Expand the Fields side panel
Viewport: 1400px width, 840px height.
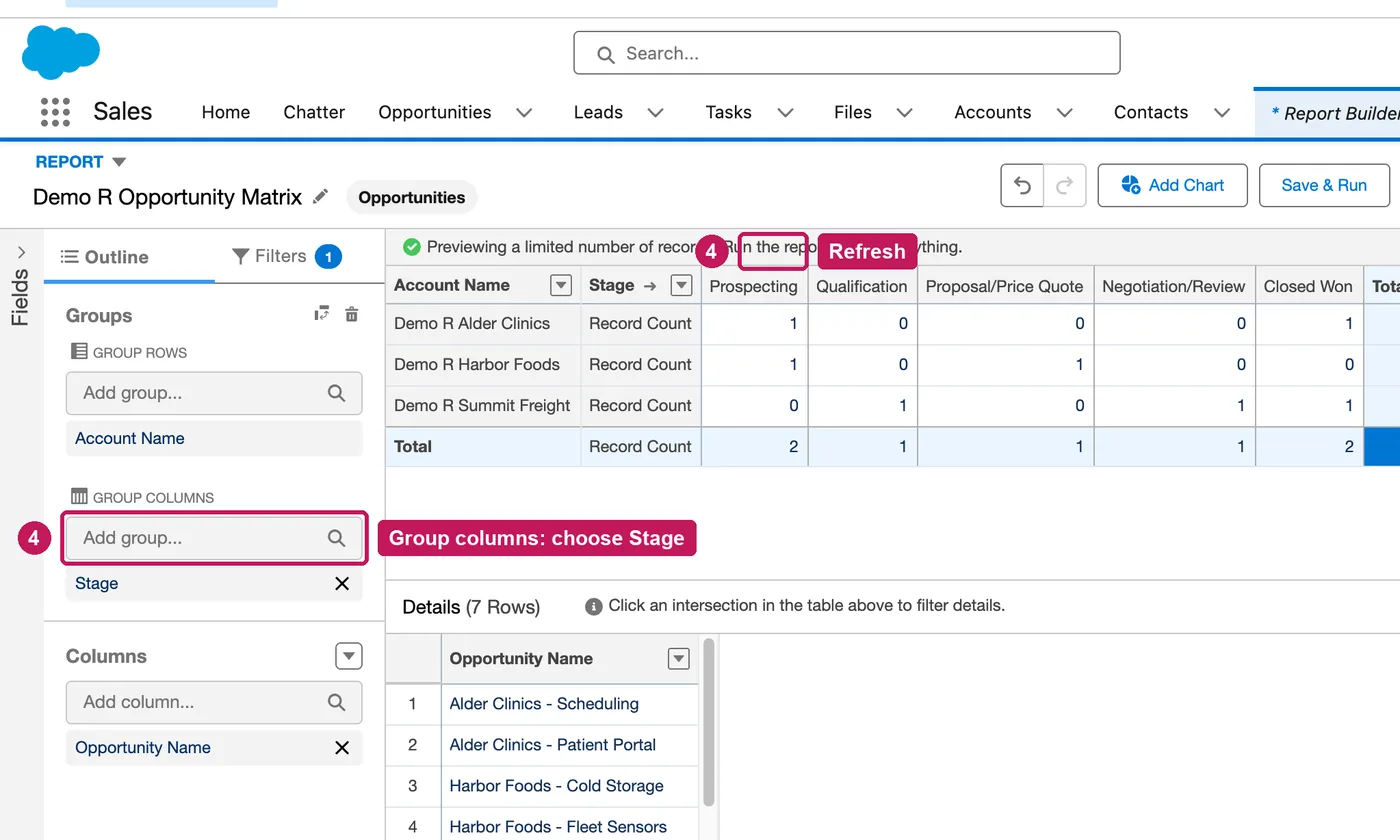[21, 252]
